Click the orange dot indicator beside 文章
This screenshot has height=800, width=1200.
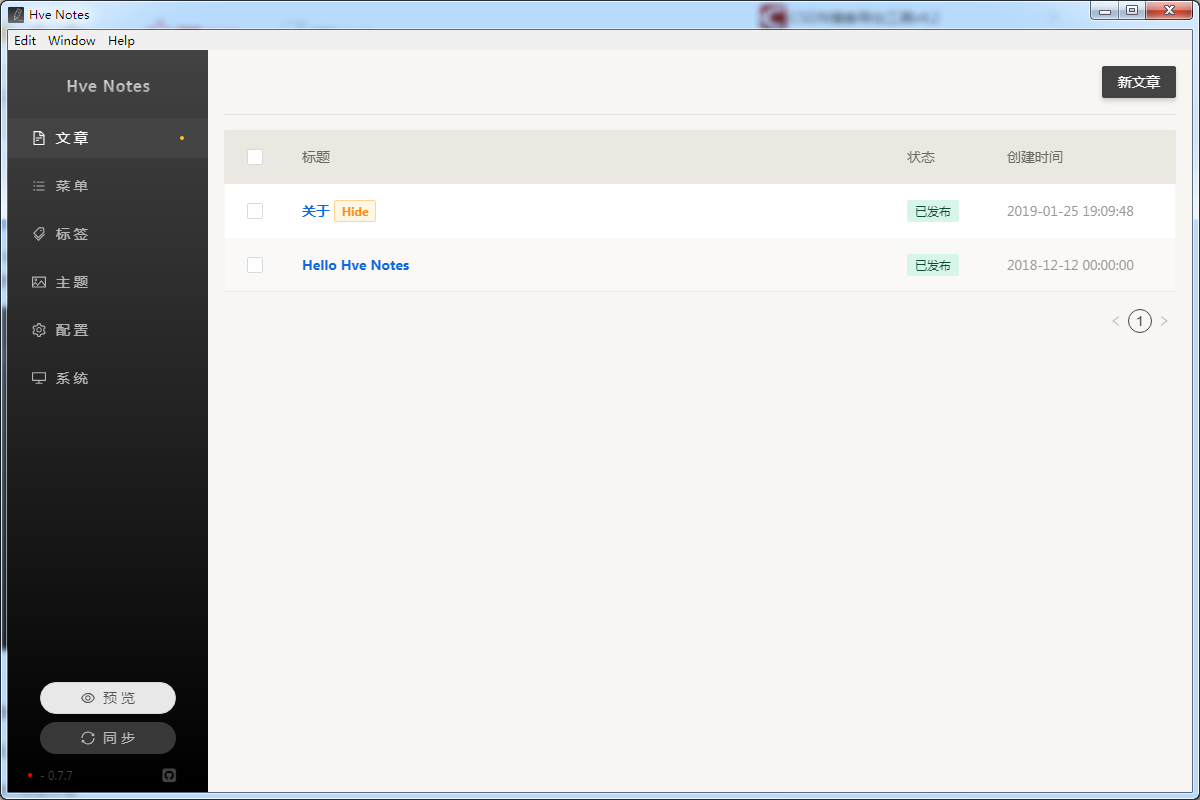[x=182, y=138]
